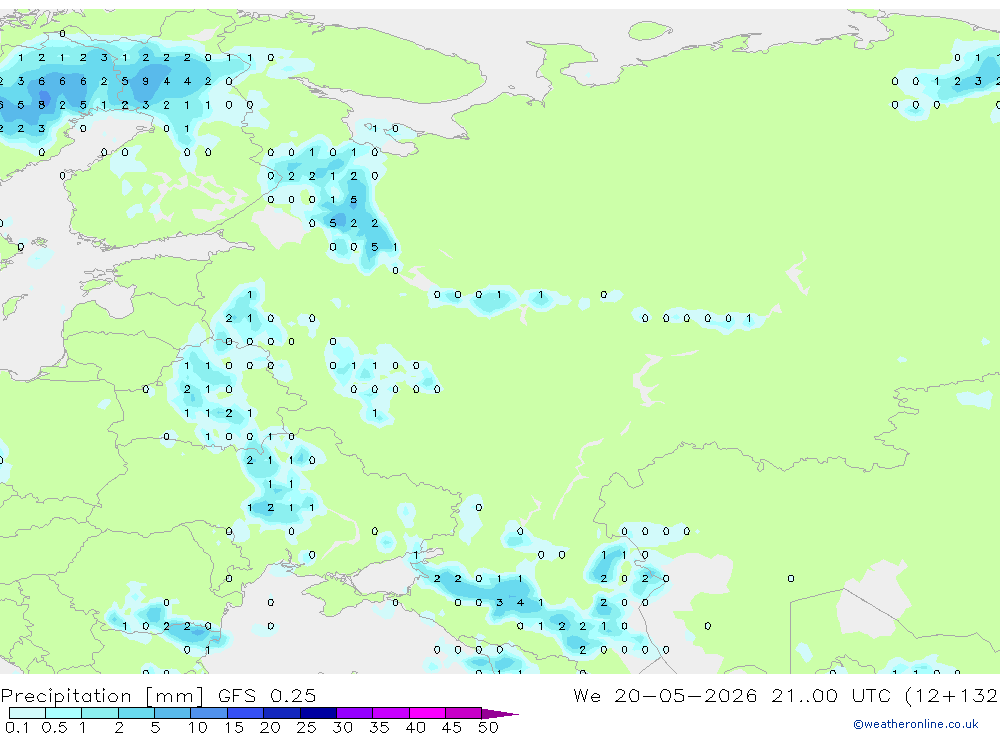Click the '21..00 UTC' time label

(830, 695)
